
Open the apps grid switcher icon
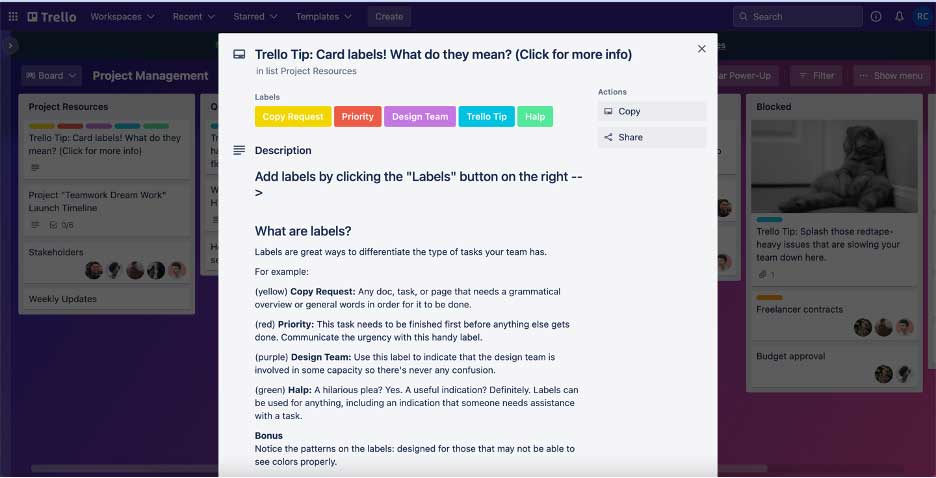click(13, 17)
